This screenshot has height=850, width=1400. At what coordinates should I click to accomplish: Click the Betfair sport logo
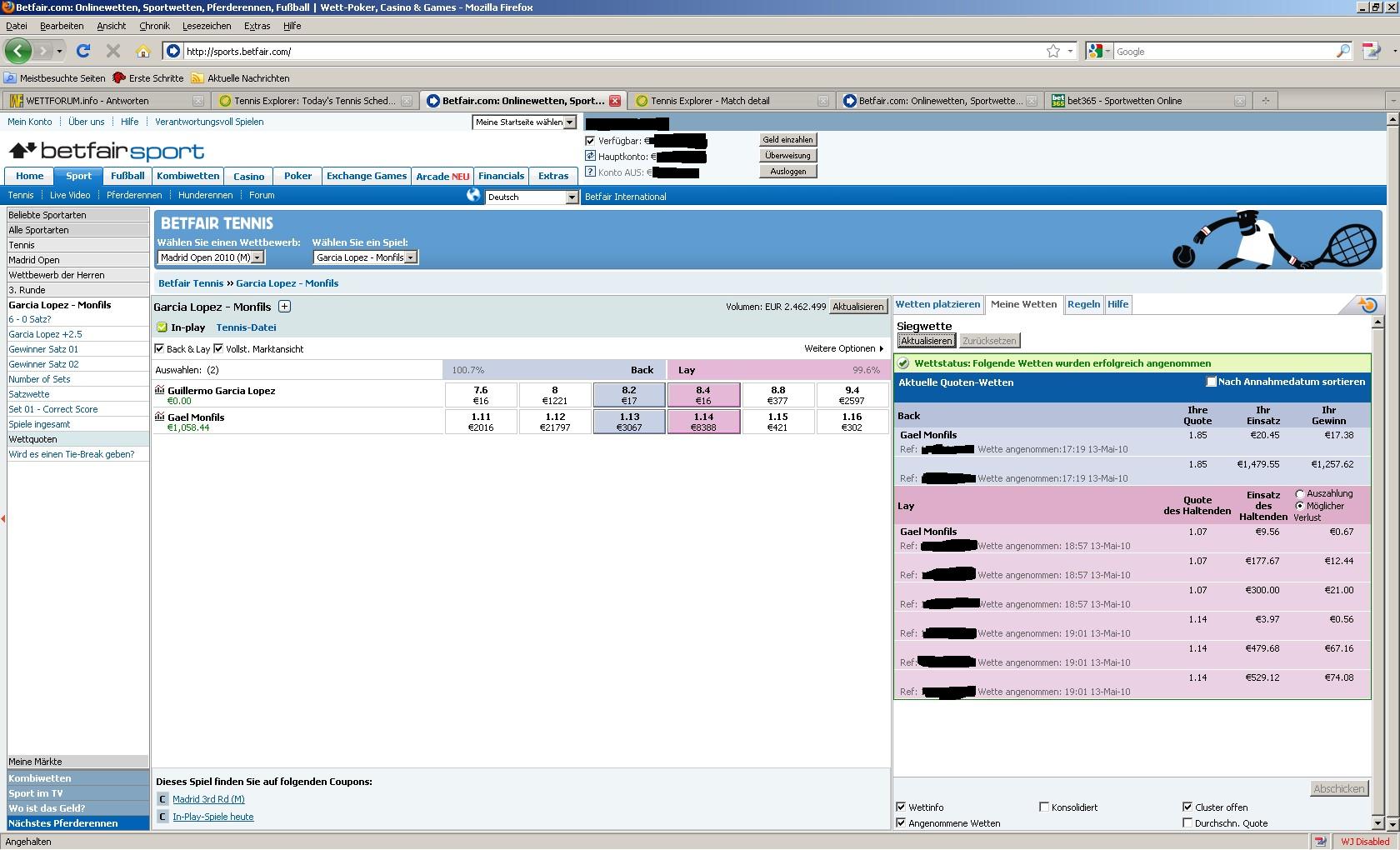coord(106,151)
